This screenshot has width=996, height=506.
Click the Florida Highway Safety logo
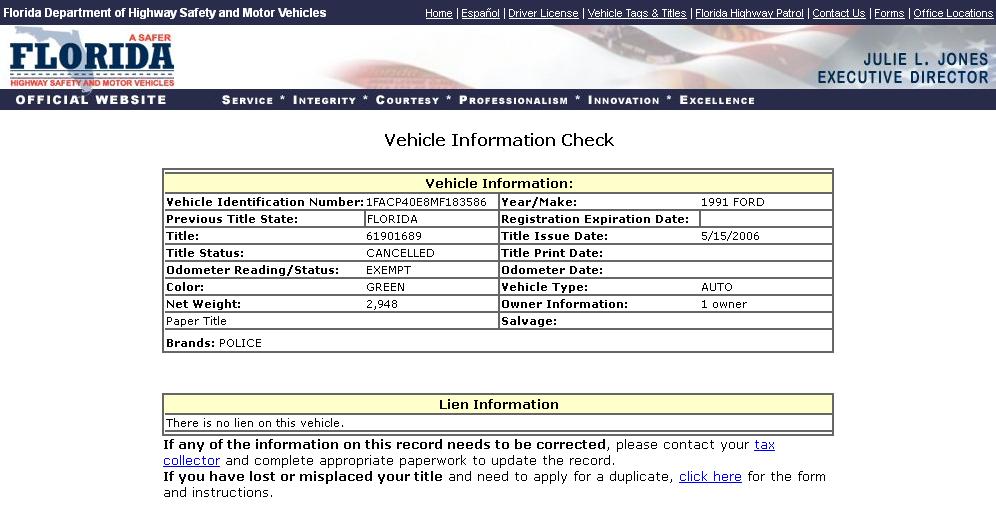click(x=91, y=60)
